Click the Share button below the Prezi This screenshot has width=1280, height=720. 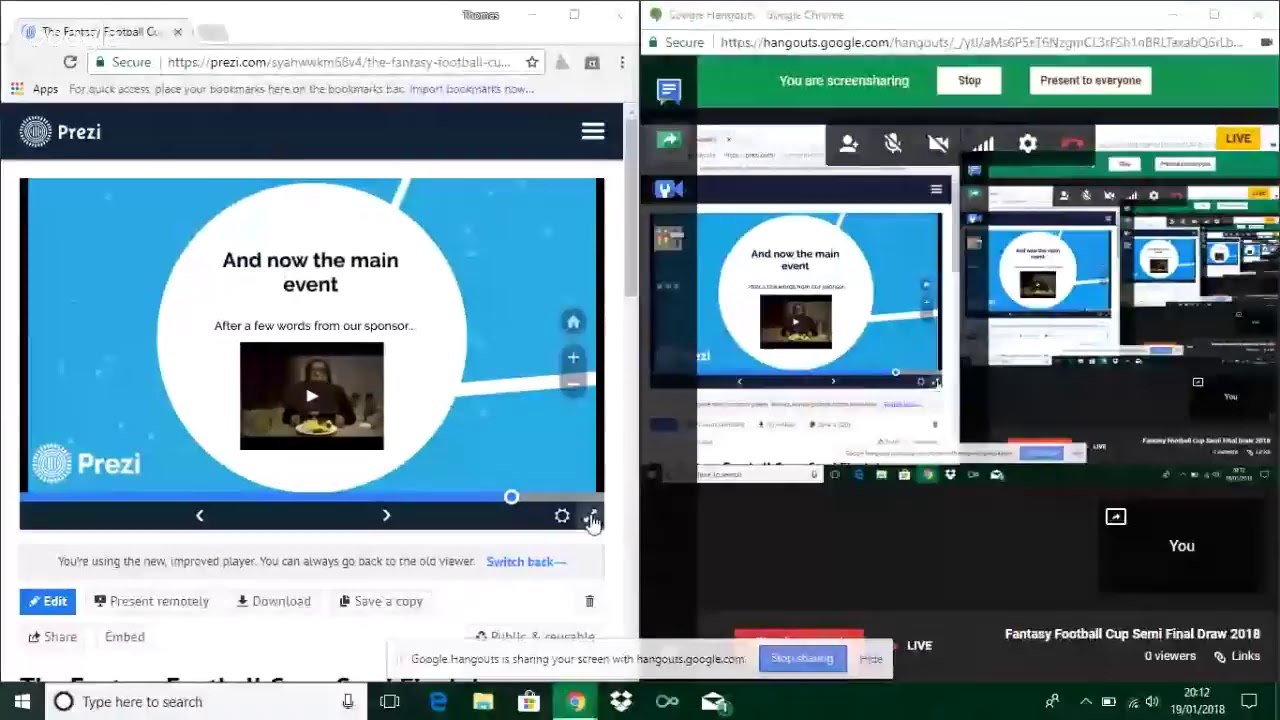click(x=52, y=637)
